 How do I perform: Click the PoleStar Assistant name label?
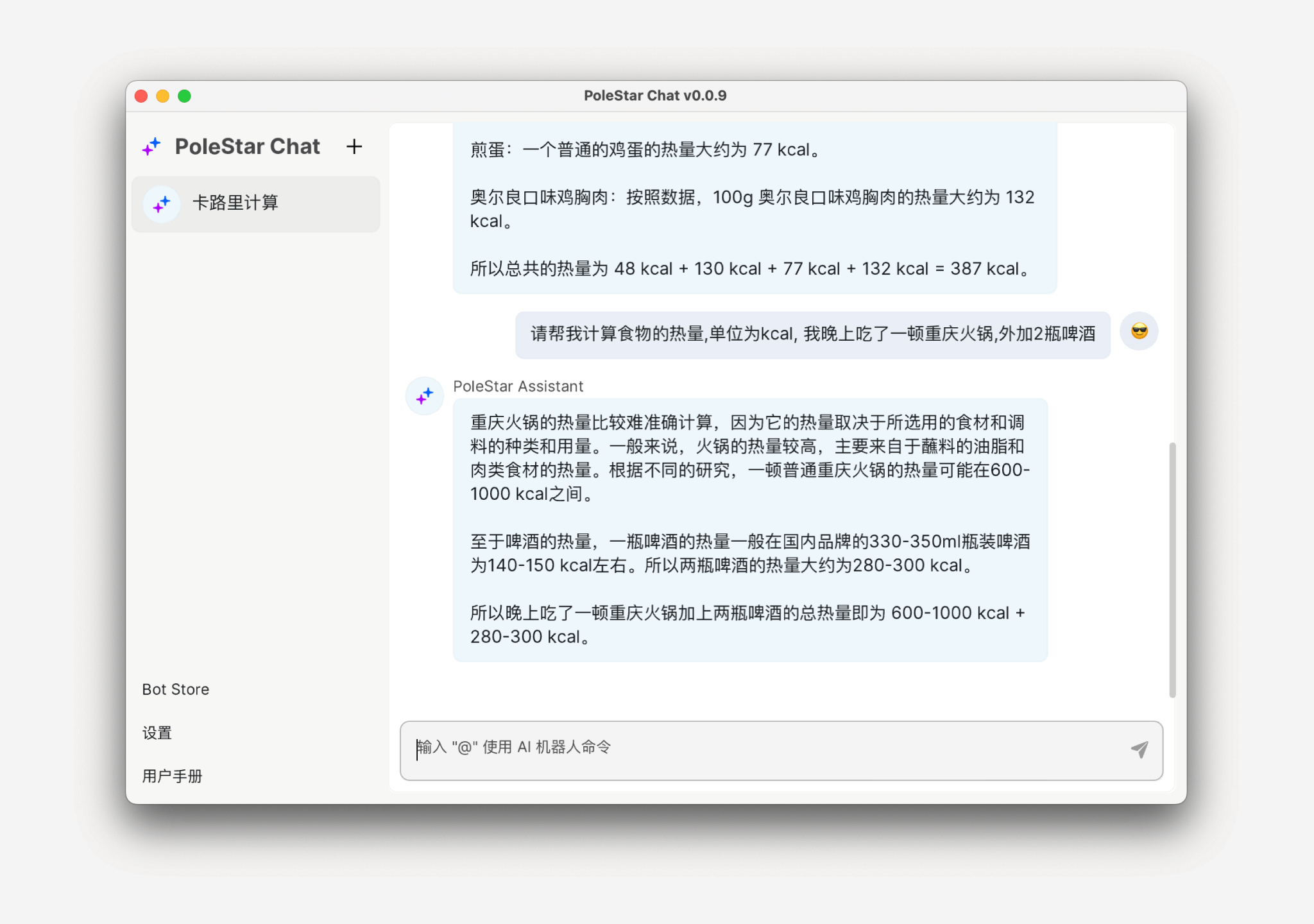point(518,386)
